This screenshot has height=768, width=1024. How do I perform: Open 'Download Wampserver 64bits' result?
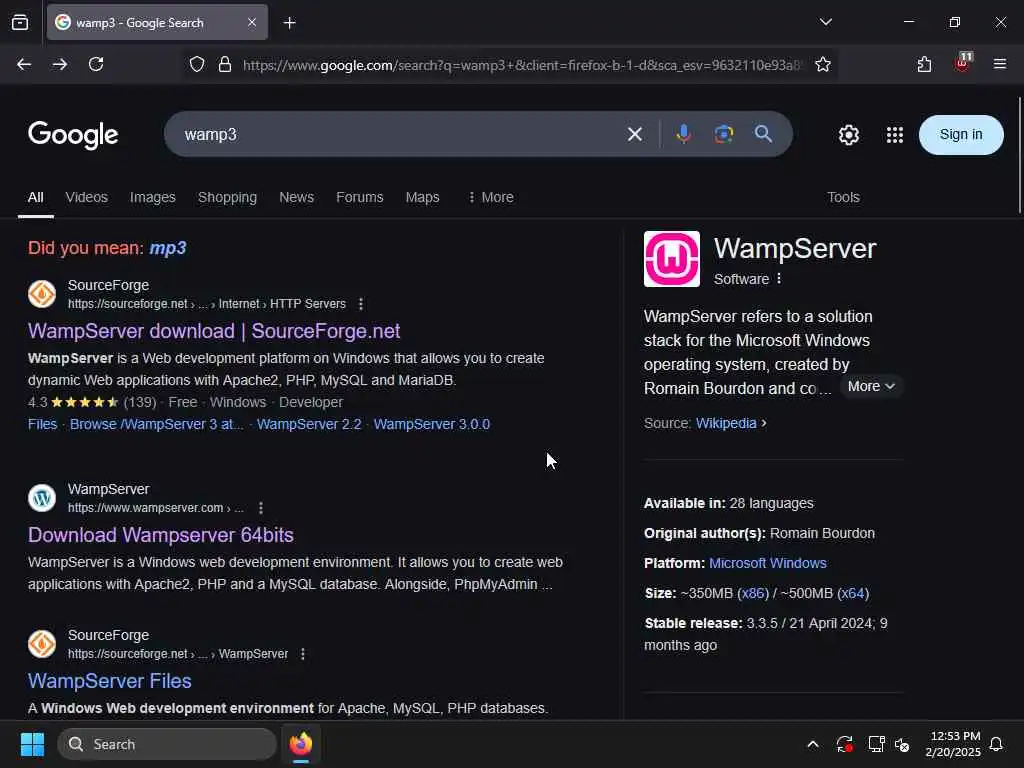pos(161,535)
